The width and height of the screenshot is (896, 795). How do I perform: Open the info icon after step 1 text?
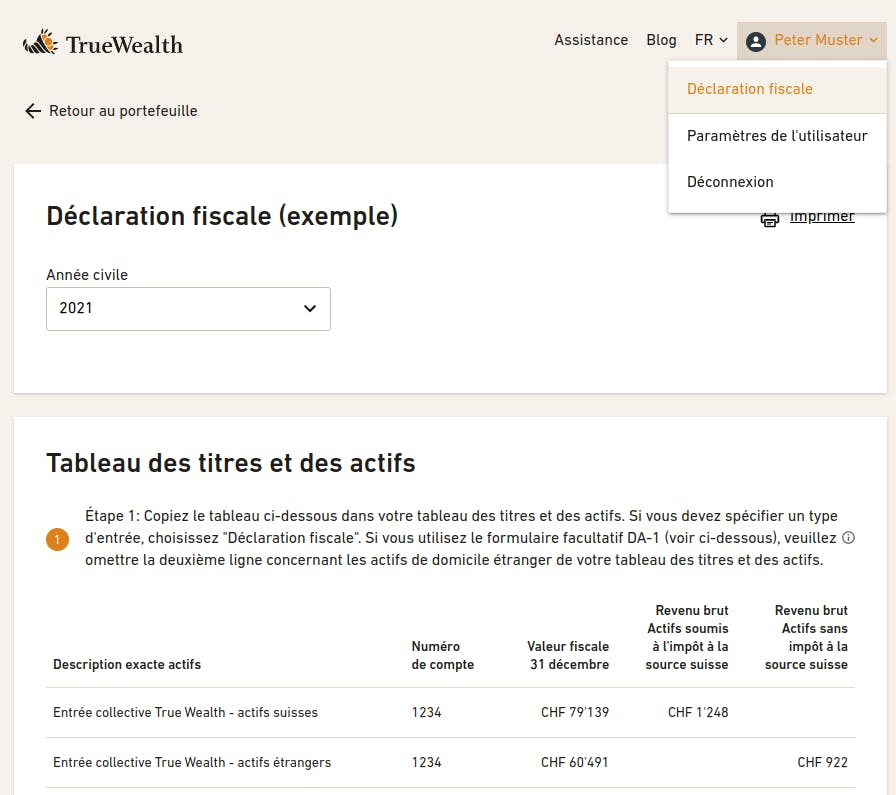pos(849,538)
